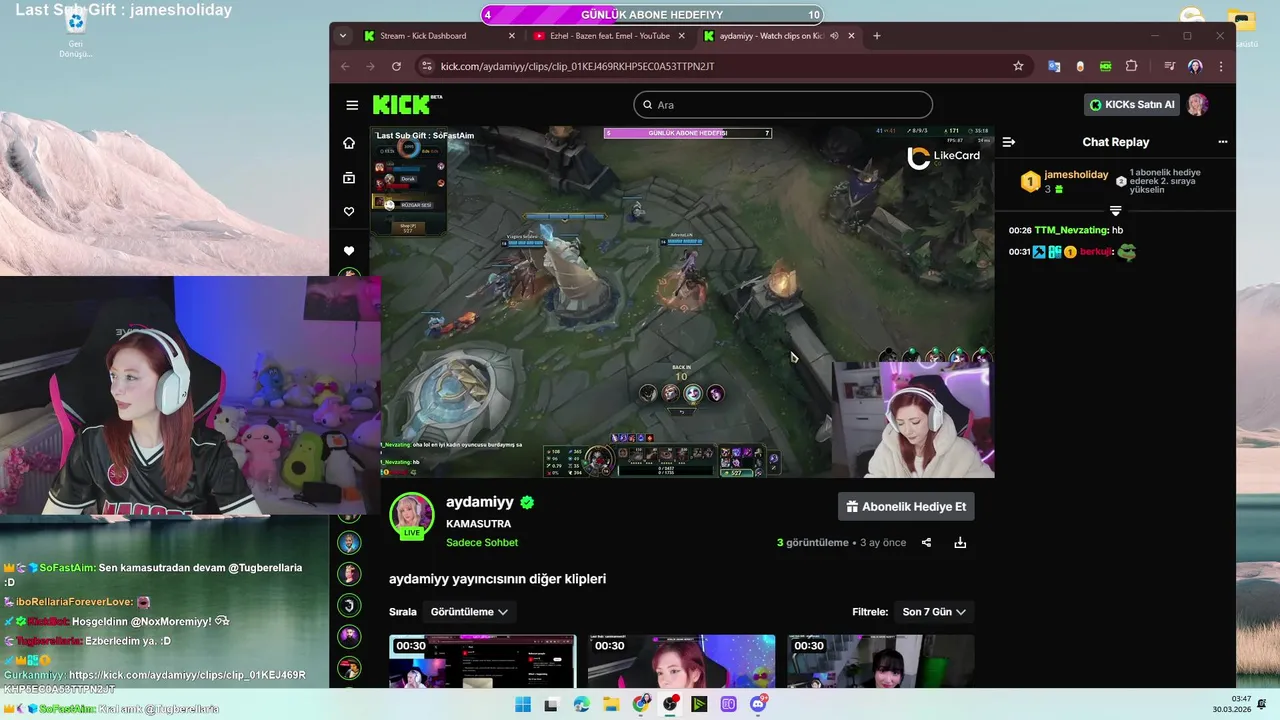
Task: Click berkuji username in chat replay
Action: (1096, 252)
